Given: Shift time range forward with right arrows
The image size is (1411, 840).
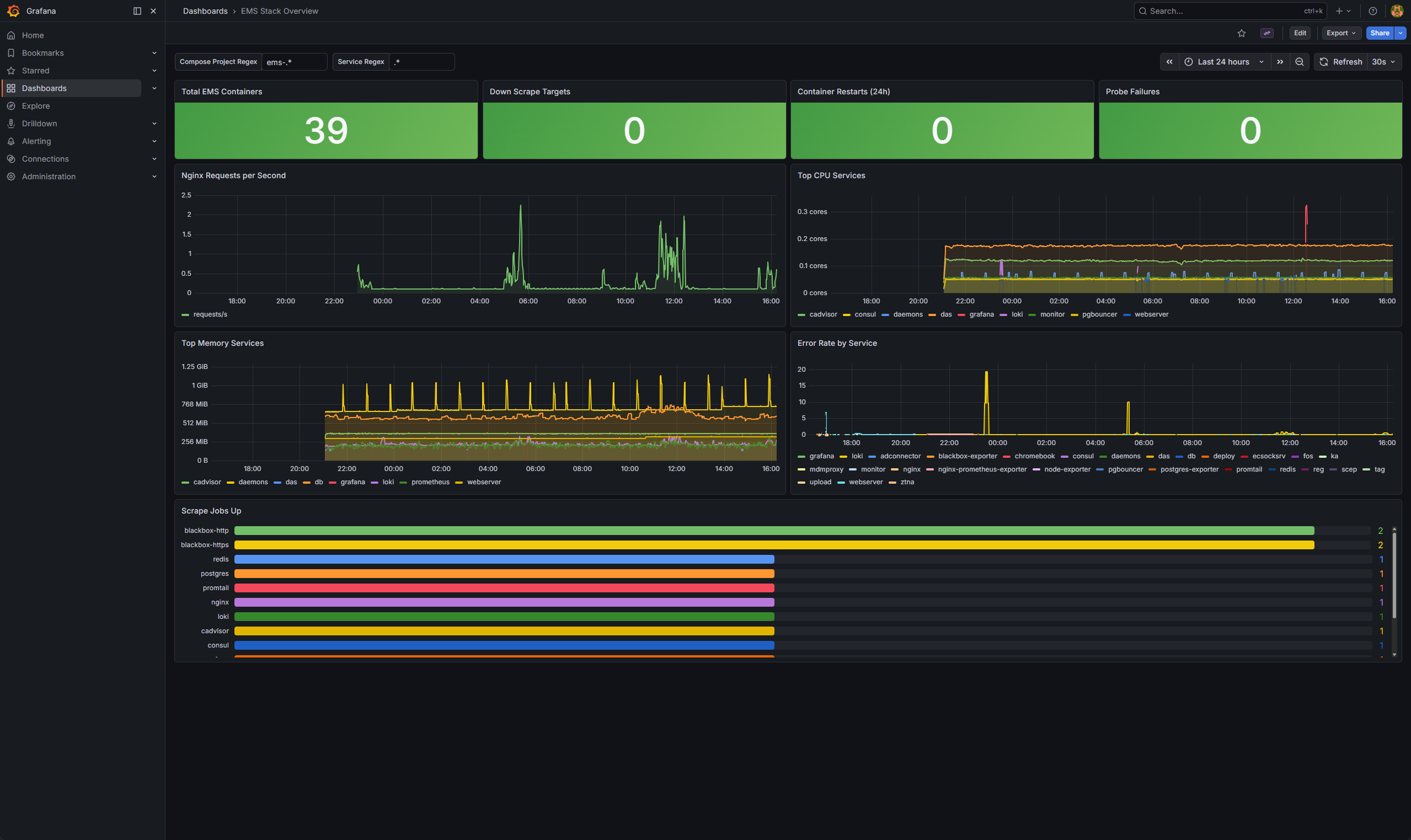Looking at the screenshot, I should click(x=1280, y=62).
